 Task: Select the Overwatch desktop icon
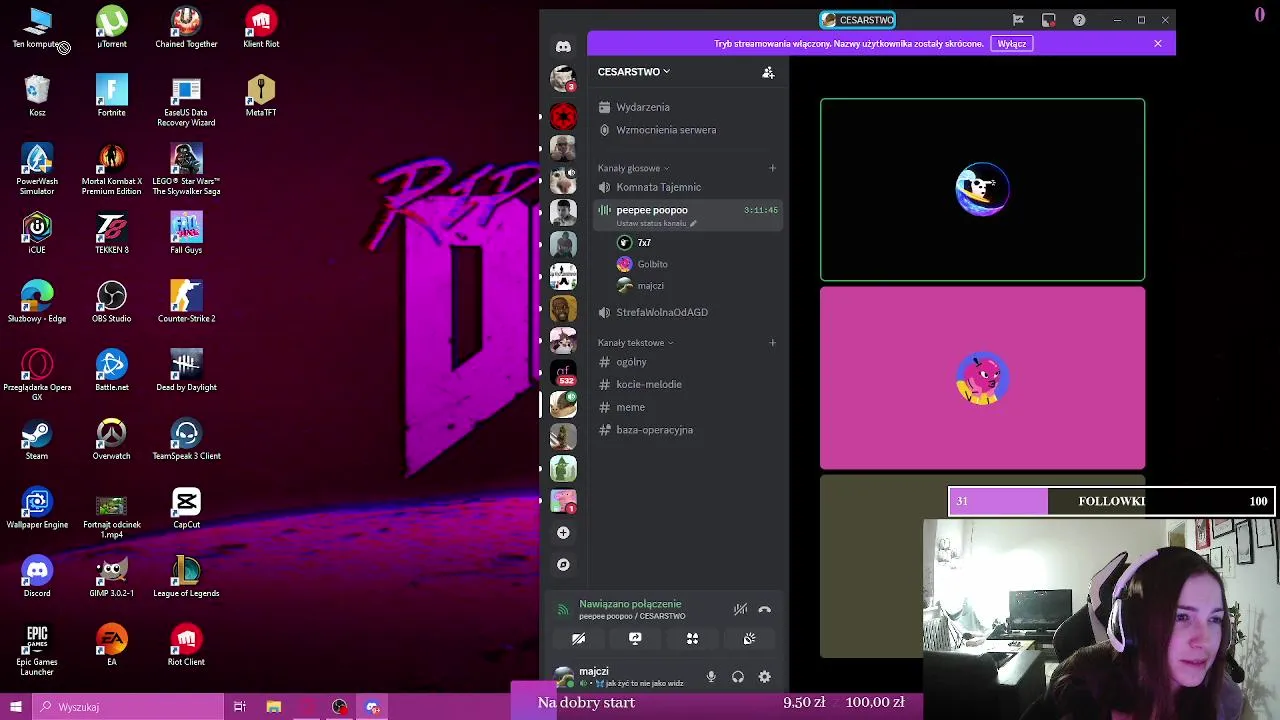coord(111,440)
